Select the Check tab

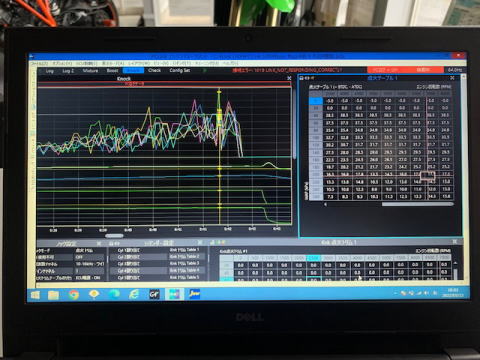[x=154, y=70]
